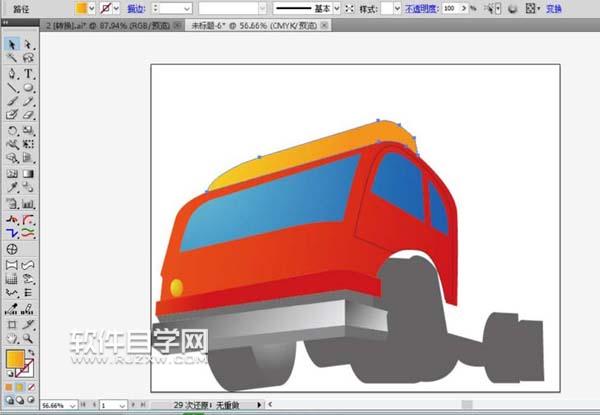The width and height of the screenshot is (600, 415).
Task: Swap fill and stroke colors arrow
Action: coord(31,352)
